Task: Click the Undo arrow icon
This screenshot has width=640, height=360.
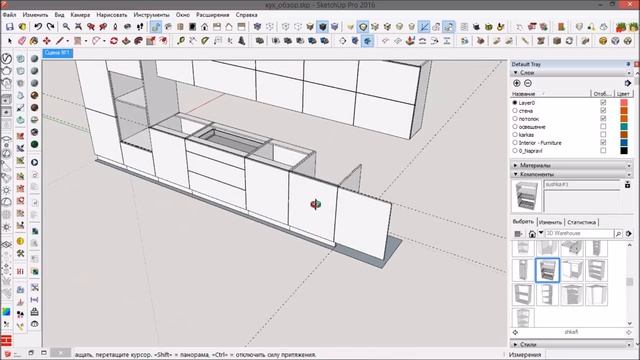Action: pyautogui.click(x=38, y=27)
